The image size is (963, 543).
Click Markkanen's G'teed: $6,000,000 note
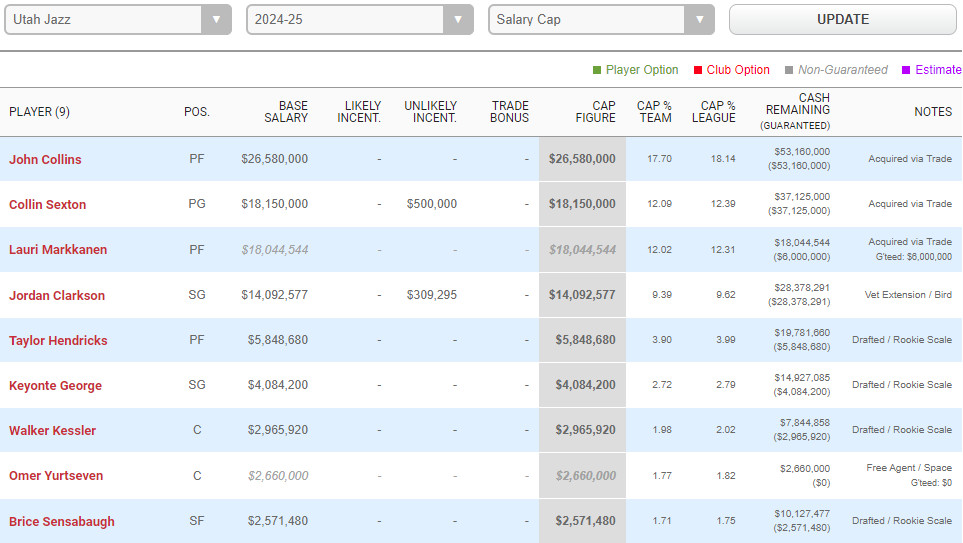point(913,257)
